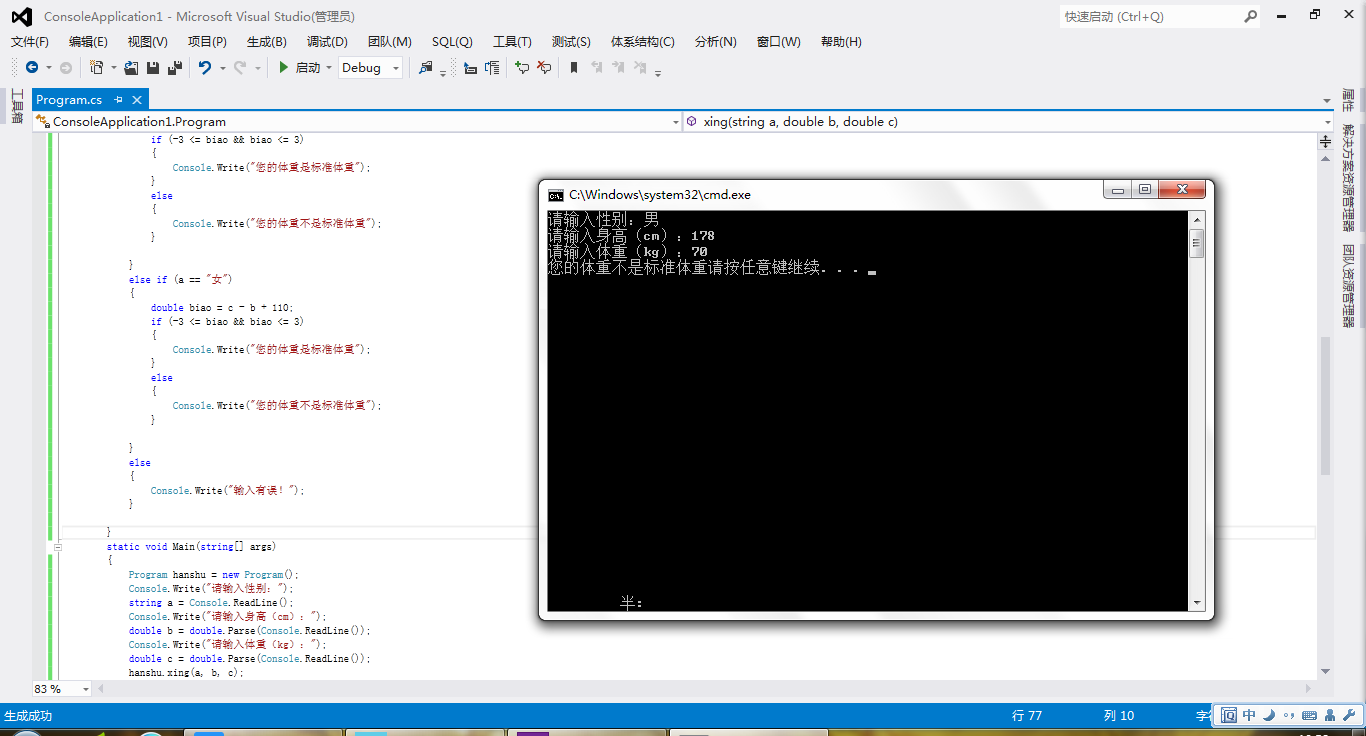This screenshot has width=1366, height=736.
Task: Click the green Start debugging play icon
Action: coord(284,68)
